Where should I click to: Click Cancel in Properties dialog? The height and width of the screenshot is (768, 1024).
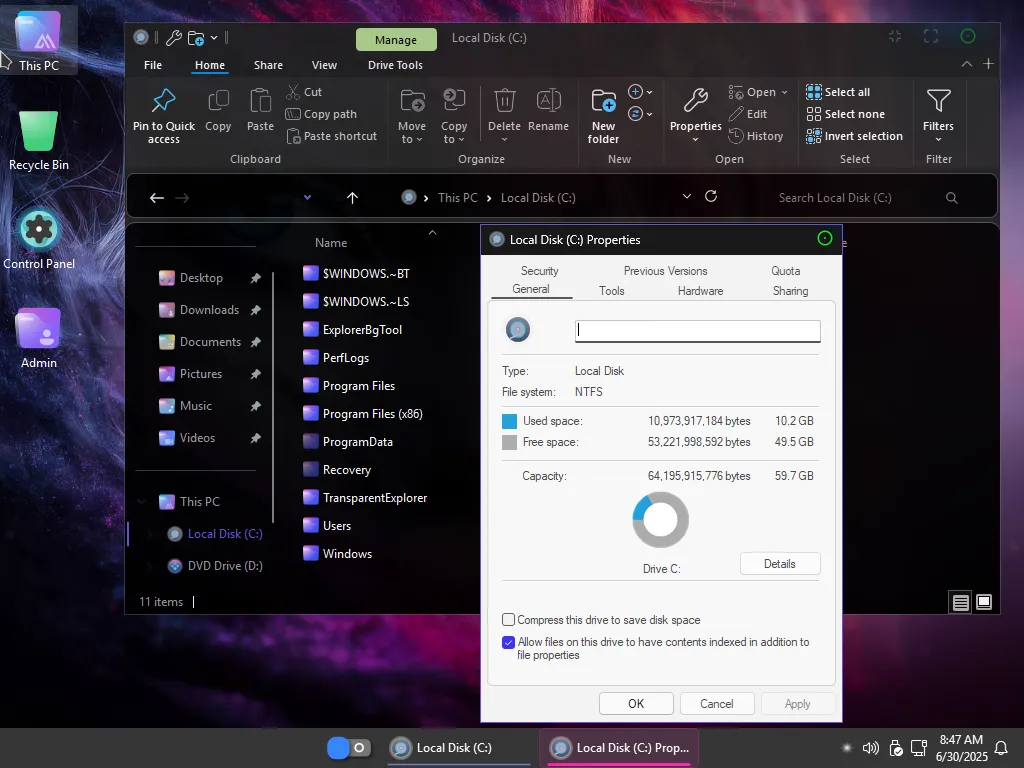[x=716, y=703]
